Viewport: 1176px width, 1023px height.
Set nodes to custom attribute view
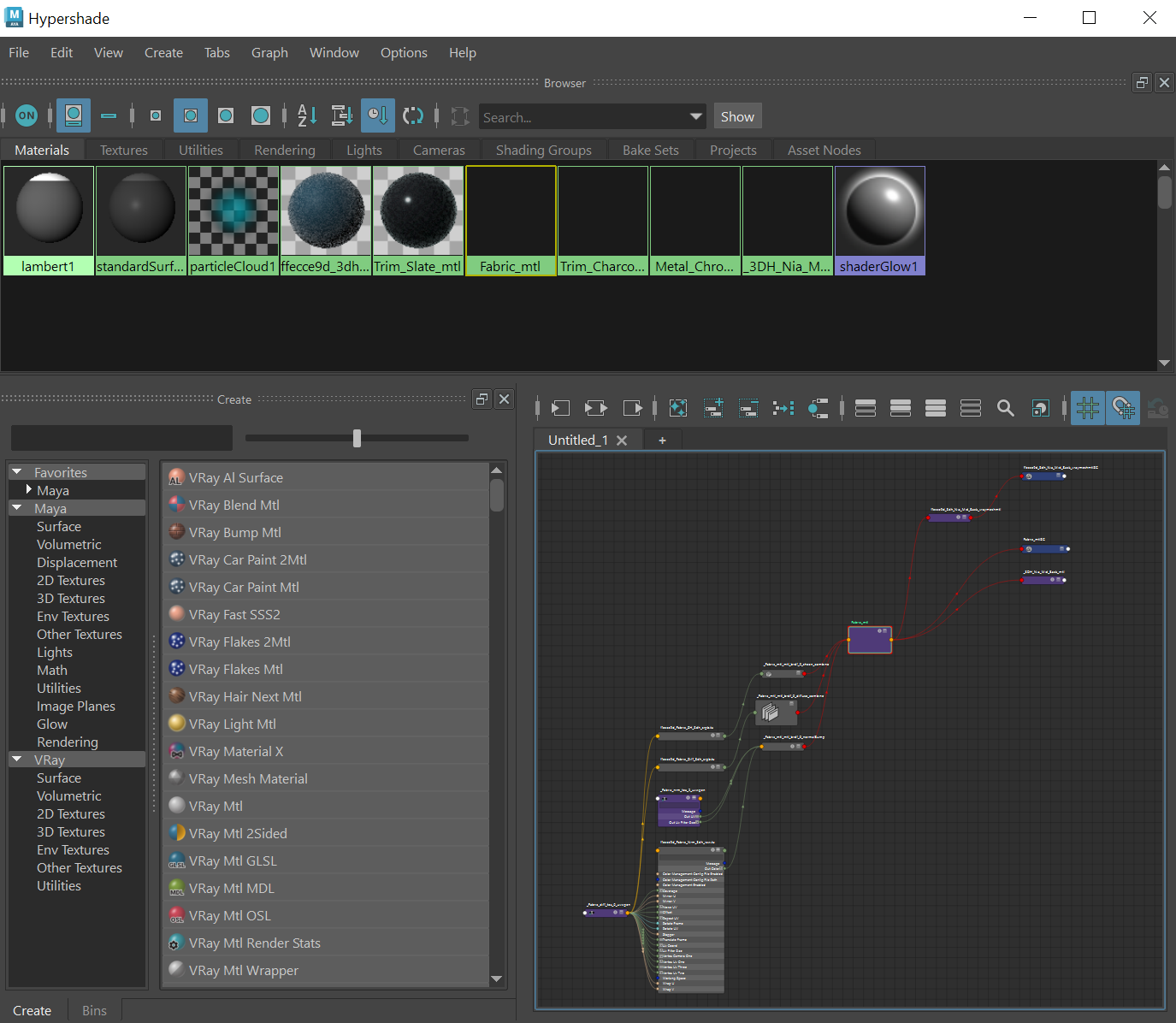971,408
